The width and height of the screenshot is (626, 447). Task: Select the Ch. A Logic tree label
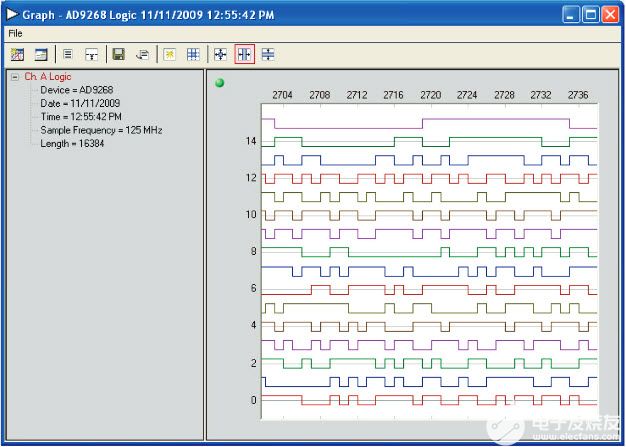[x=48, y=77]
